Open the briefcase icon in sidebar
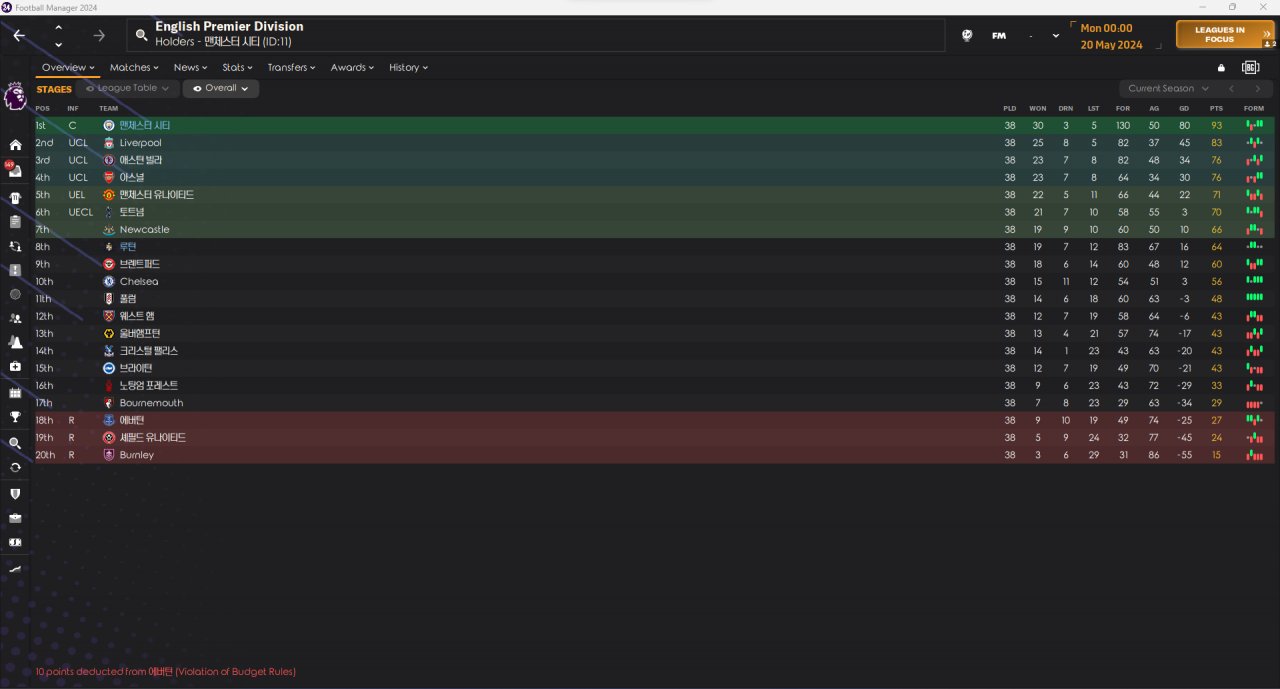Viewport: 1280px width, 689px height. [x=15, y=518]
